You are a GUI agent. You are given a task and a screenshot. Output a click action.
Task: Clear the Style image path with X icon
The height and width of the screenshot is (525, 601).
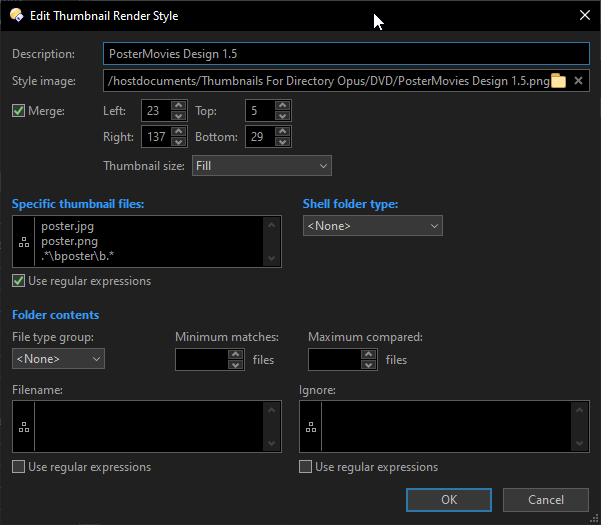coord(579,81)
